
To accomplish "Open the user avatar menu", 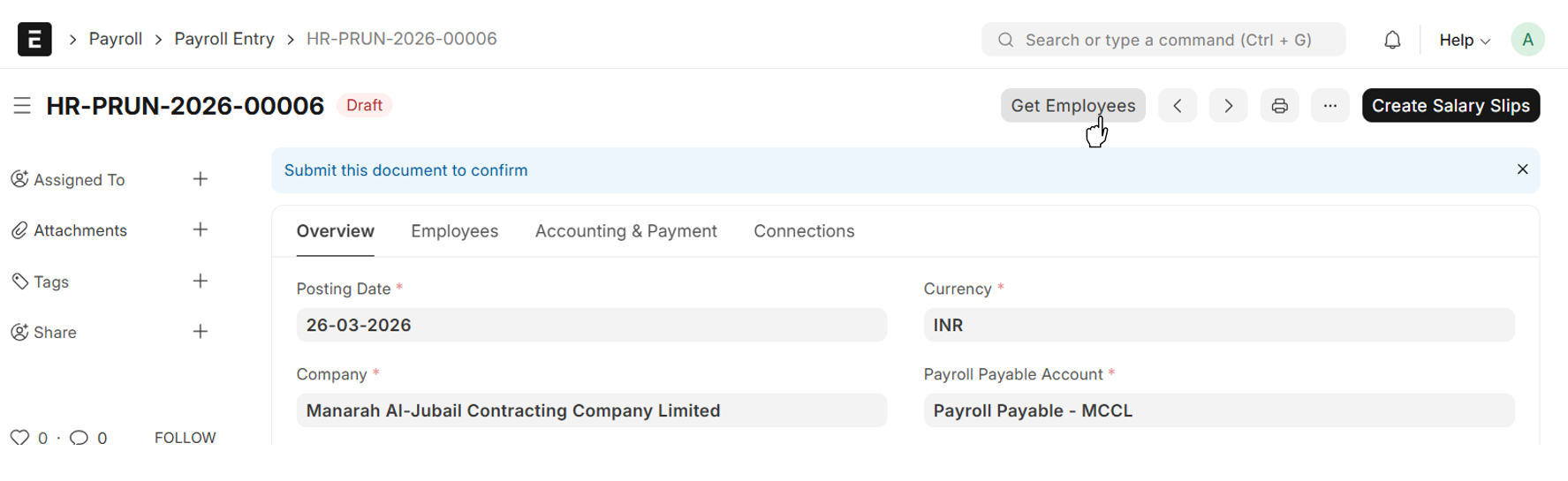I will pyautogui.click(x=1527, y=40).
